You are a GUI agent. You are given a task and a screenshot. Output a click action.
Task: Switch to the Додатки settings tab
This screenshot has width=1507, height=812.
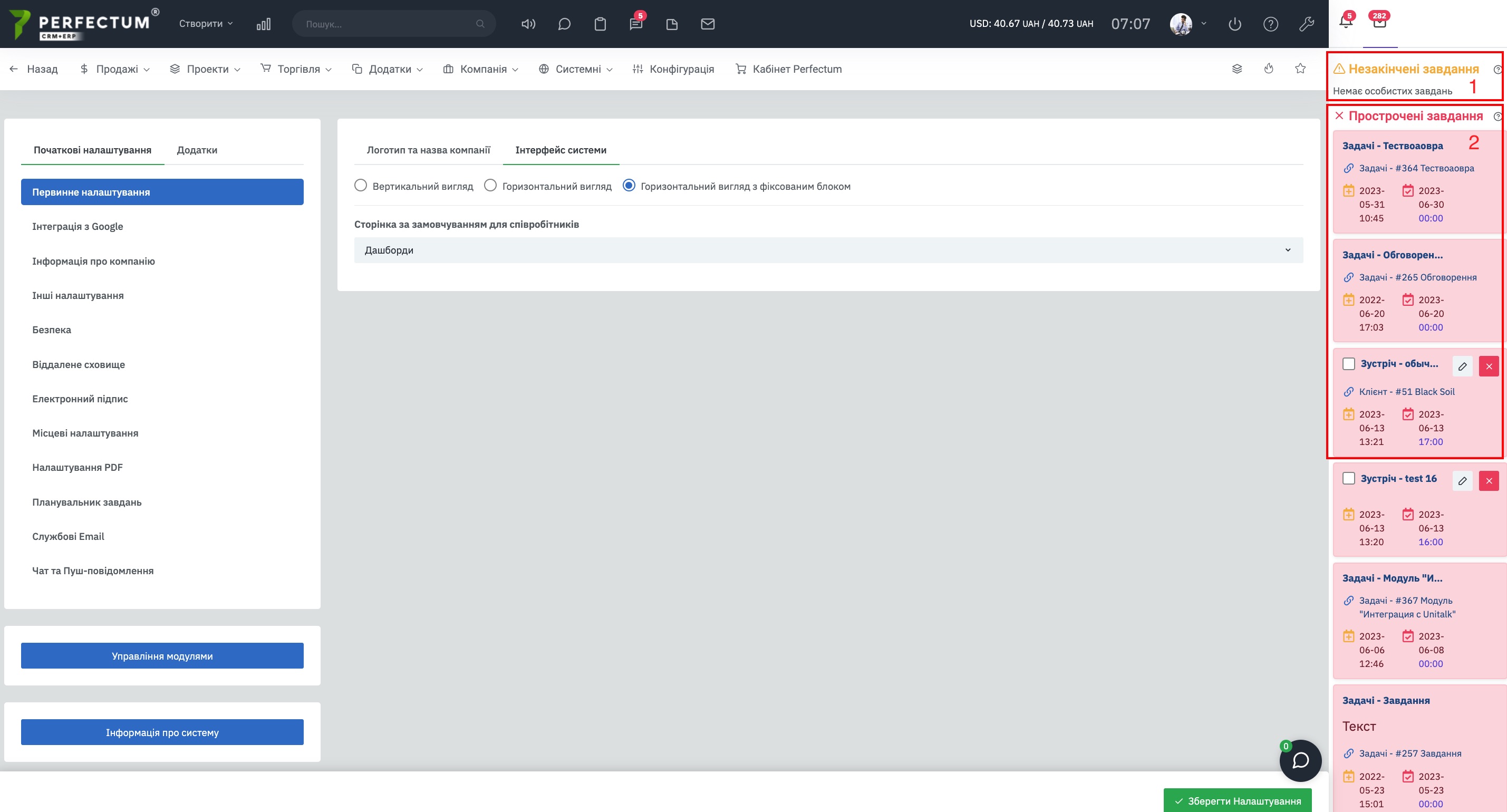coord(197,150)
